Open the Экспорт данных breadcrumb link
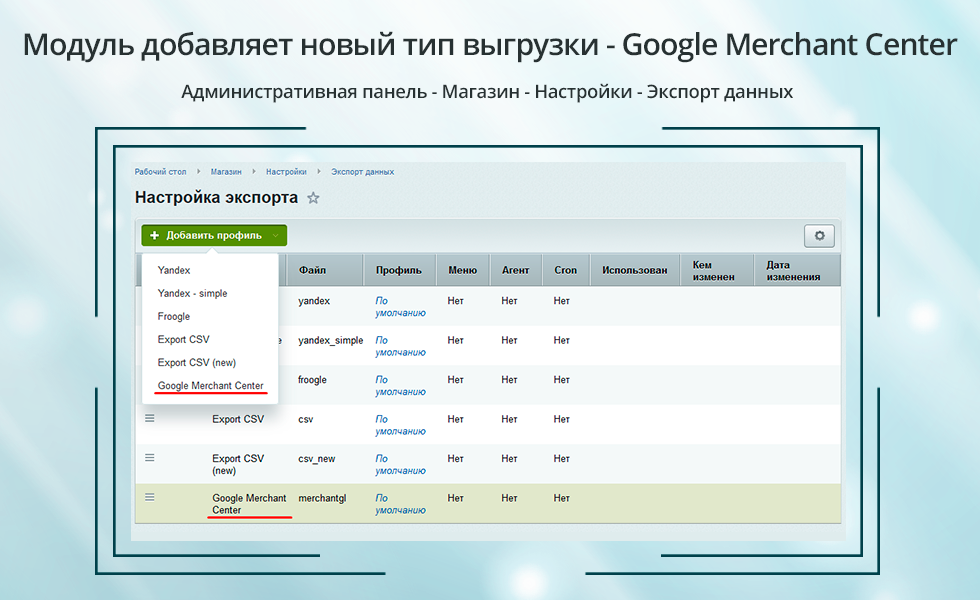980x600 pixels. click(x=362, y=172)
